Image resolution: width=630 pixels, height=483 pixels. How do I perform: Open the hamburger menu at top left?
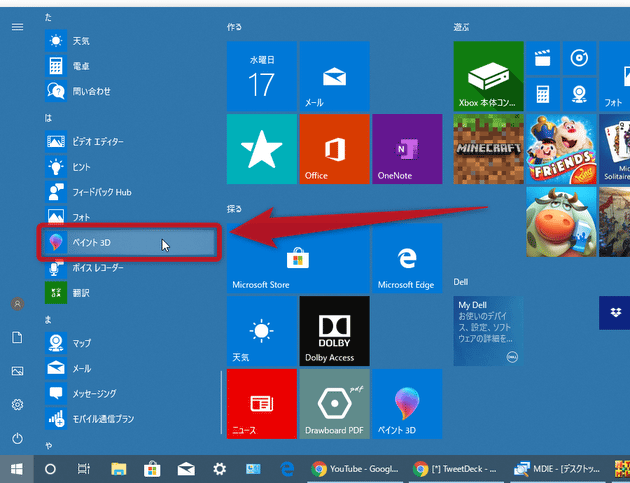(17, 27)
